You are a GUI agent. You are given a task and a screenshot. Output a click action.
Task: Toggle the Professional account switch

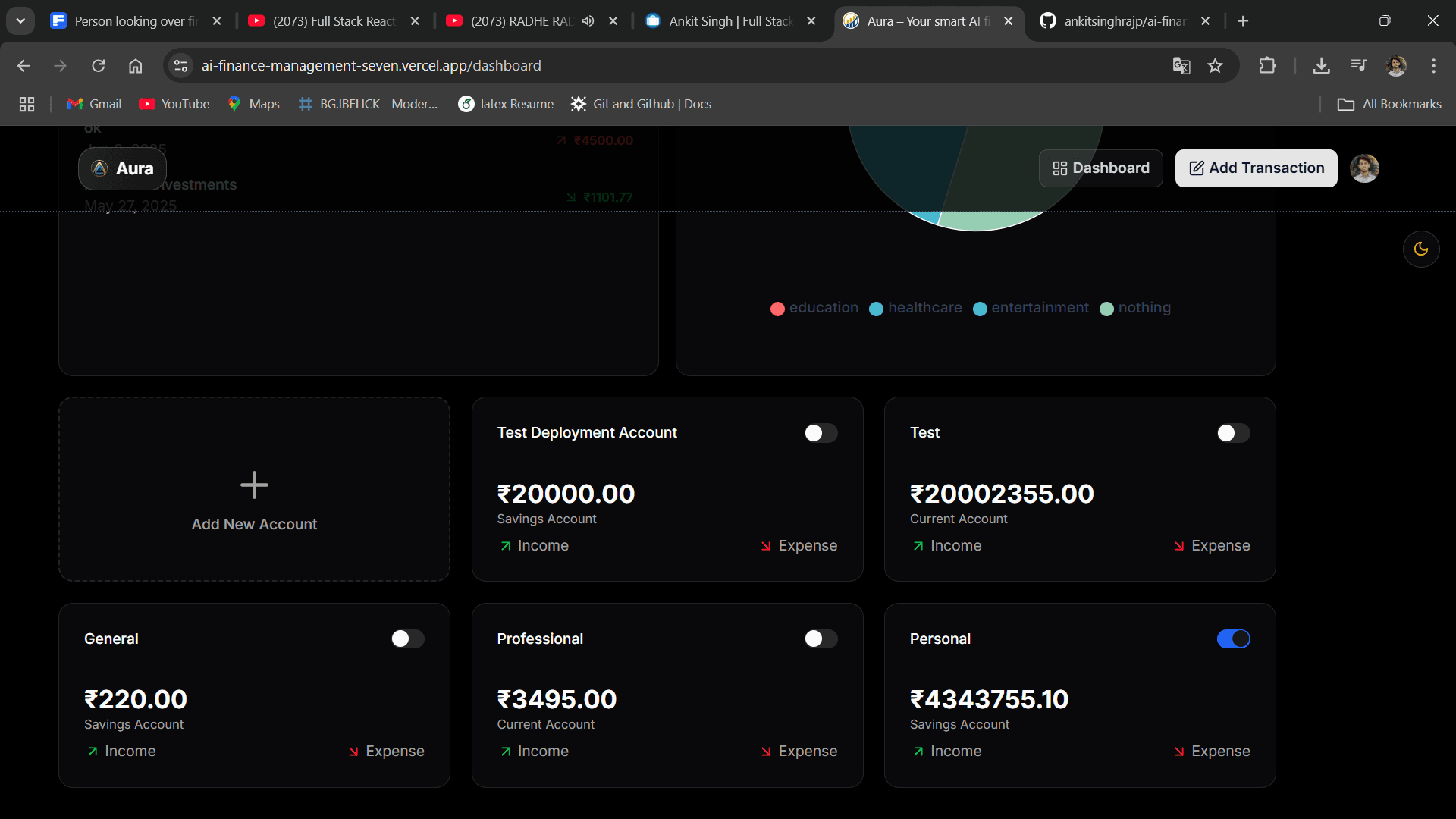(821, 639)
